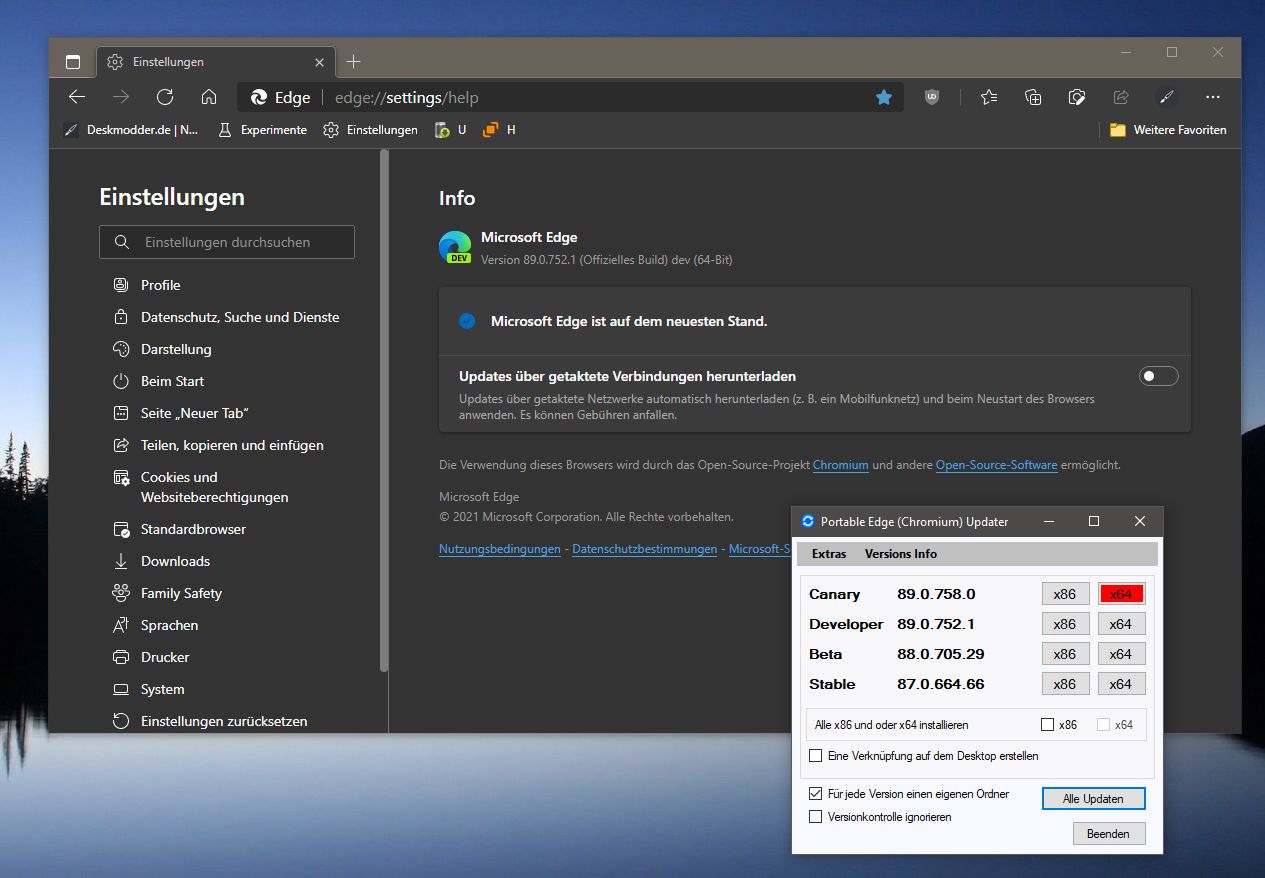Click the Einstellungen durchsuchen search field

pos(227,242)
